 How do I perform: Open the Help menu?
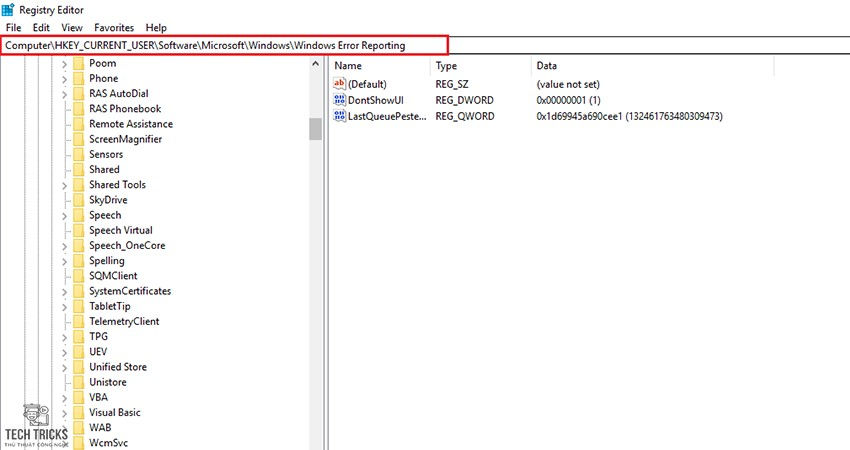coord(156,28)
